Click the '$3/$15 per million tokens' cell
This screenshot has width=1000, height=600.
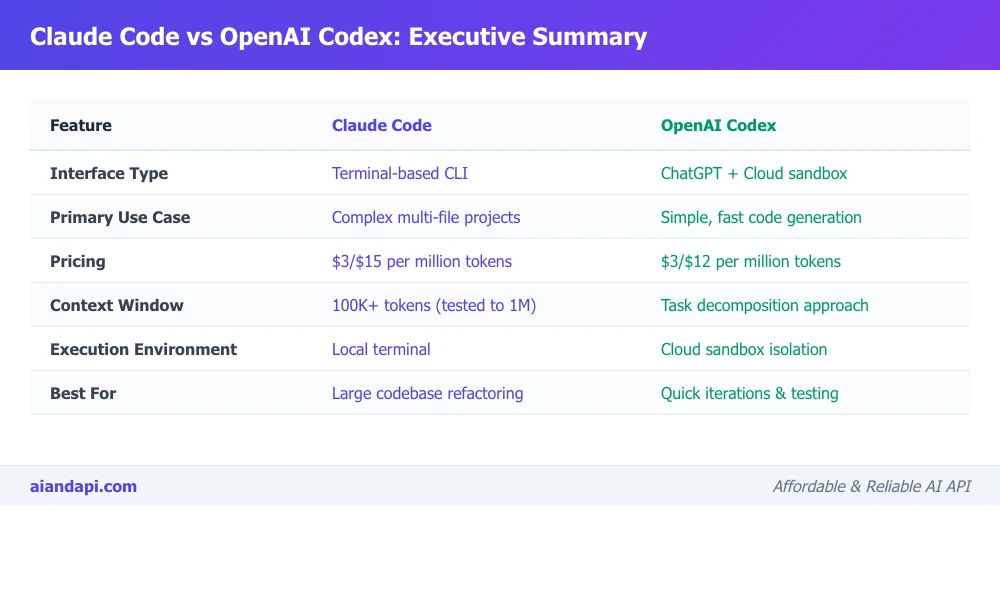[x=422, y=261]
